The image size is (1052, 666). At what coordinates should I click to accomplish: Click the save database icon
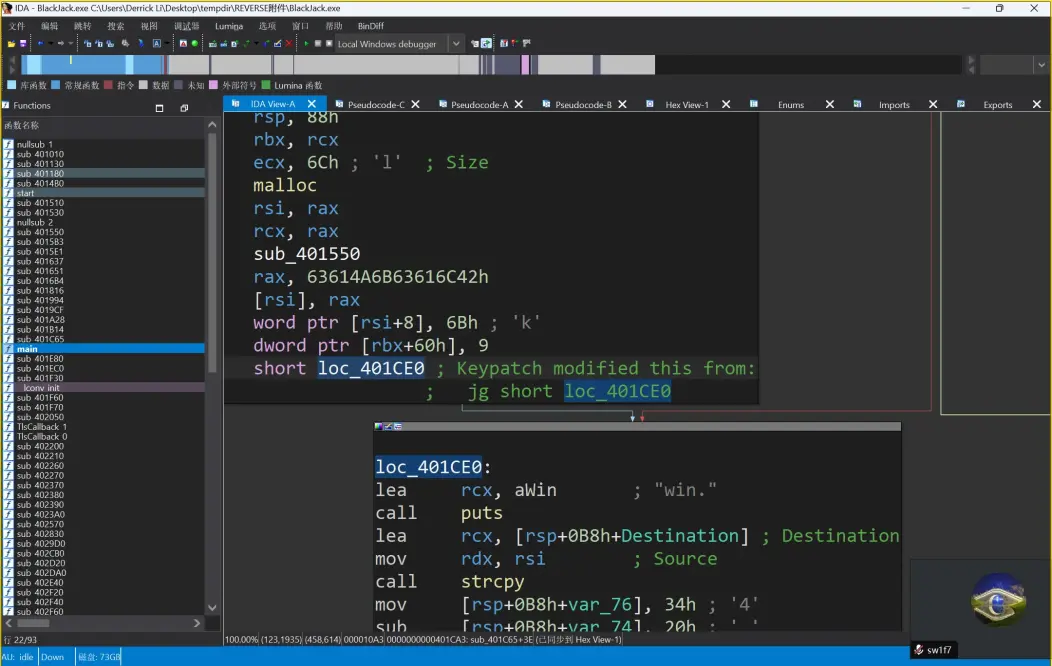tap(23, 44)
